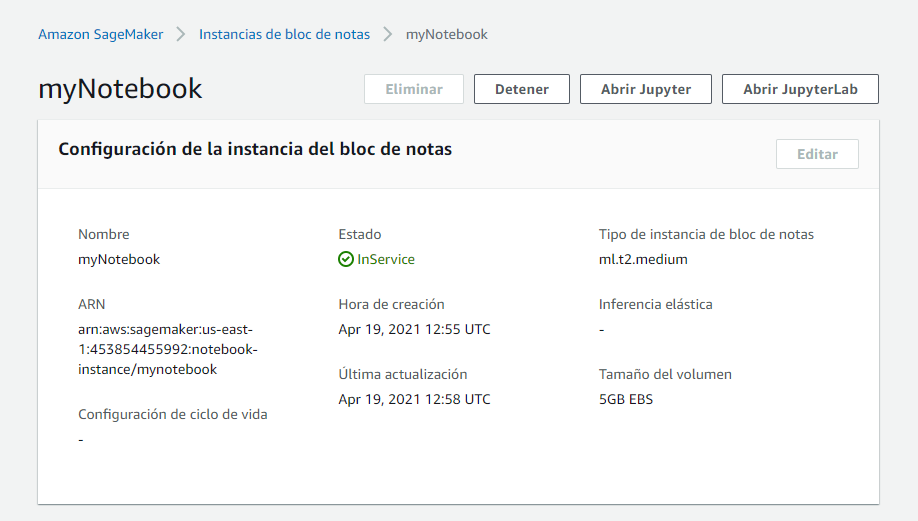Select last update Apr 19, 2021 12:58 UTC
This screenshot has height=521, width=918.
(414, 399)
